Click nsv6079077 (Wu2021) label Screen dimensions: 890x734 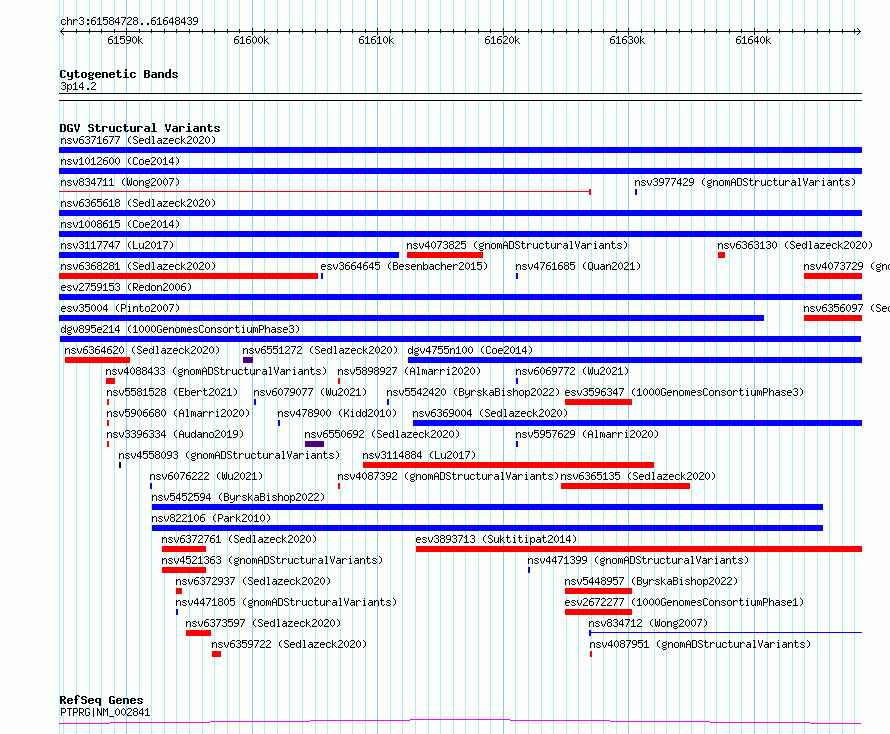click(x=310, y=392)
